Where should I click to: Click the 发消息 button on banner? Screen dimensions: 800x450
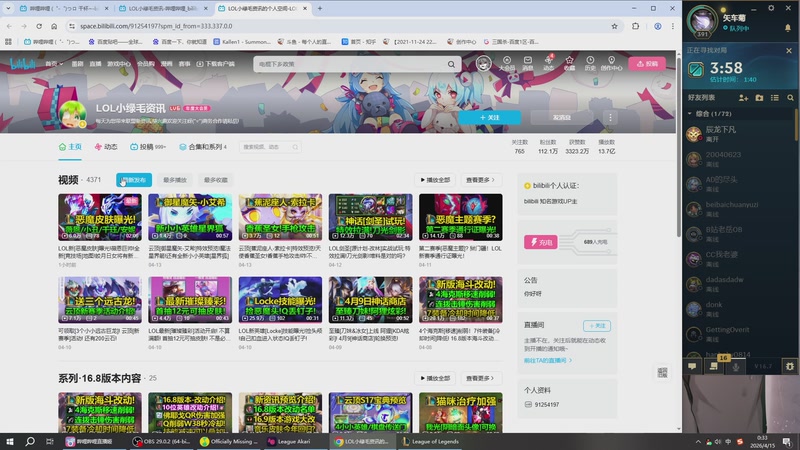point(561,117)
